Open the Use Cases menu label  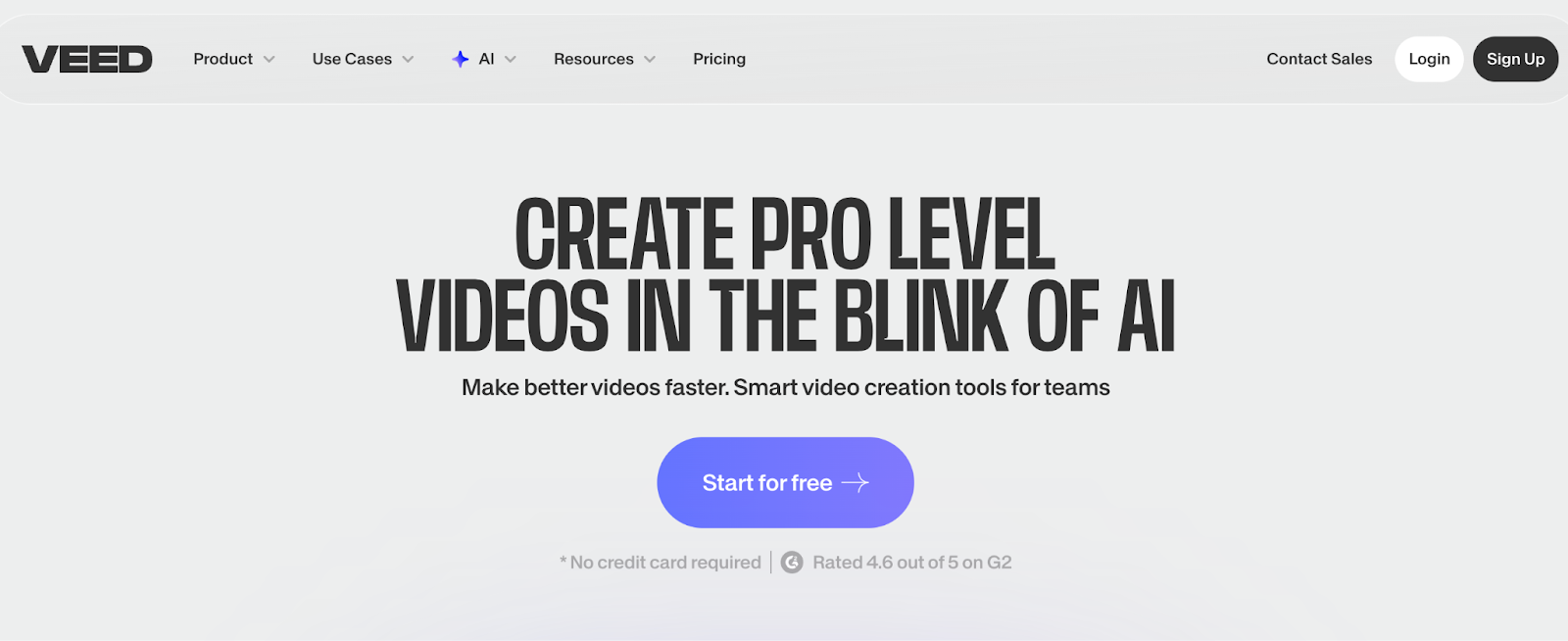point(352,59)
